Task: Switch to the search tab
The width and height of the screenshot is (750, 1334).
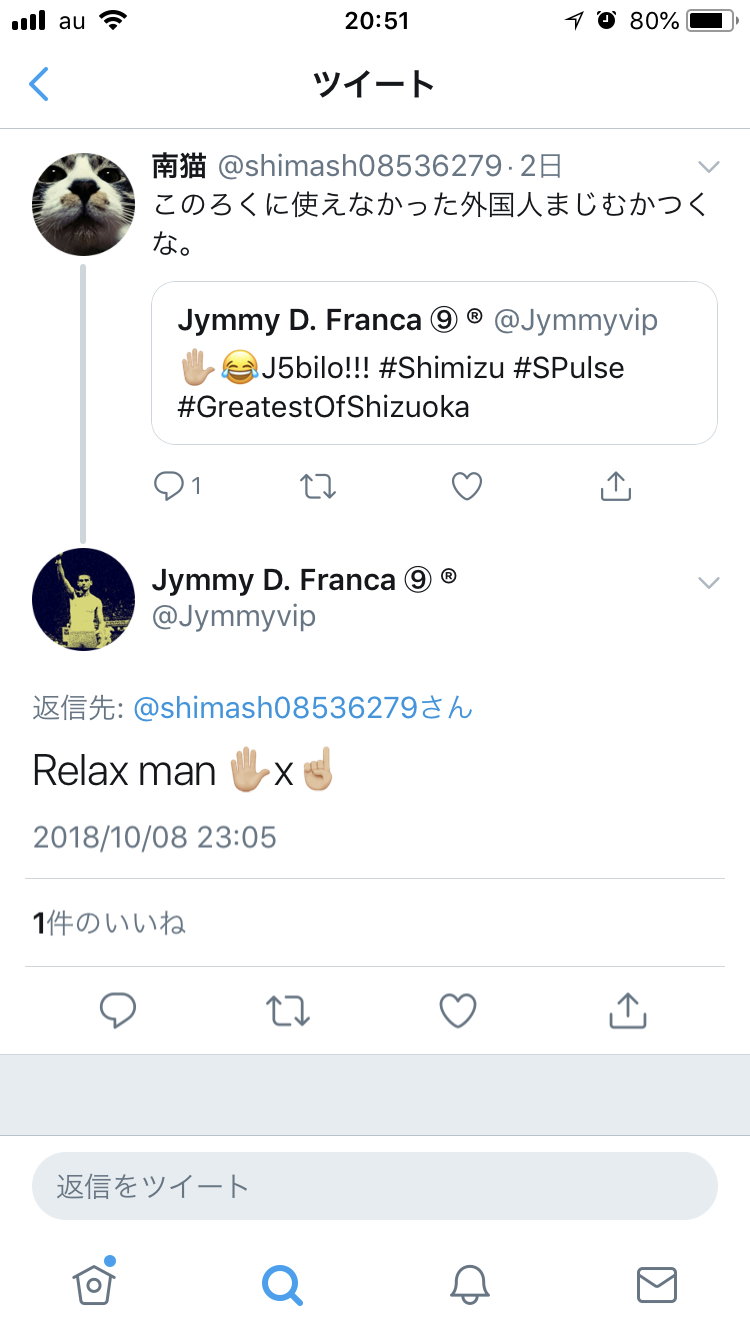Action: click(282, 1284)
